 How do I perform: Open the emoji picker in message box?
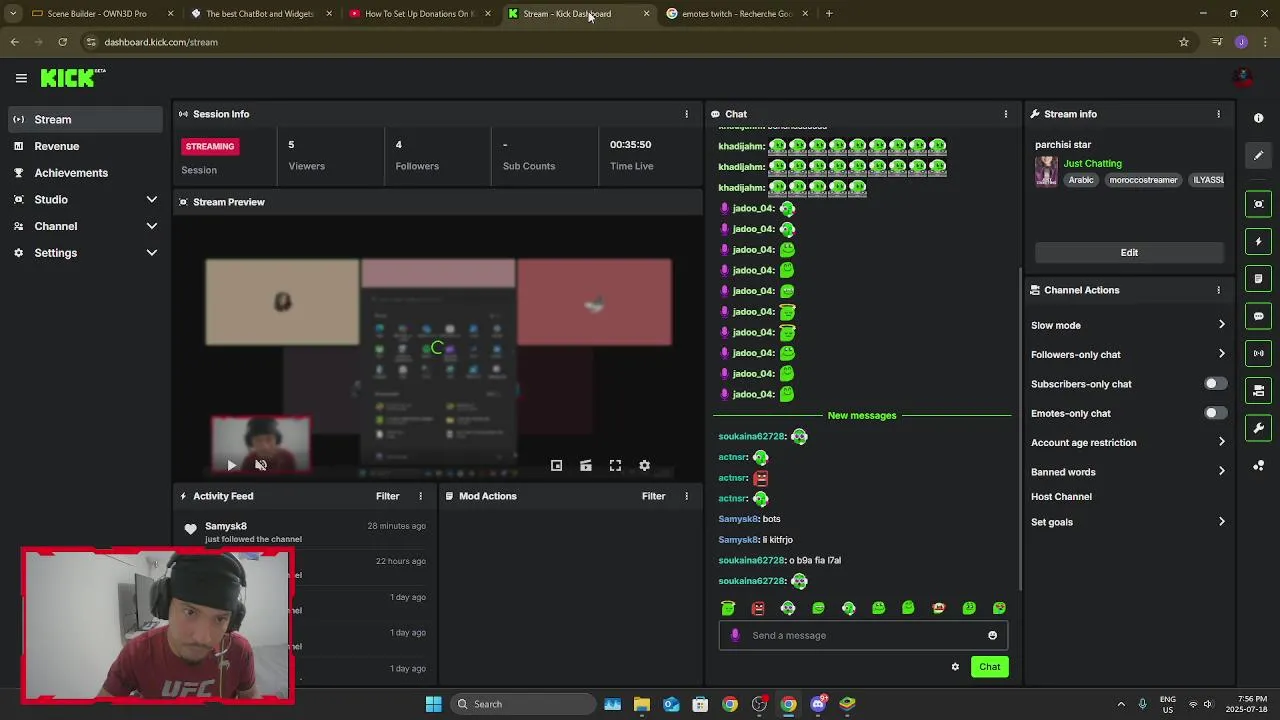[x=992, y=635]
